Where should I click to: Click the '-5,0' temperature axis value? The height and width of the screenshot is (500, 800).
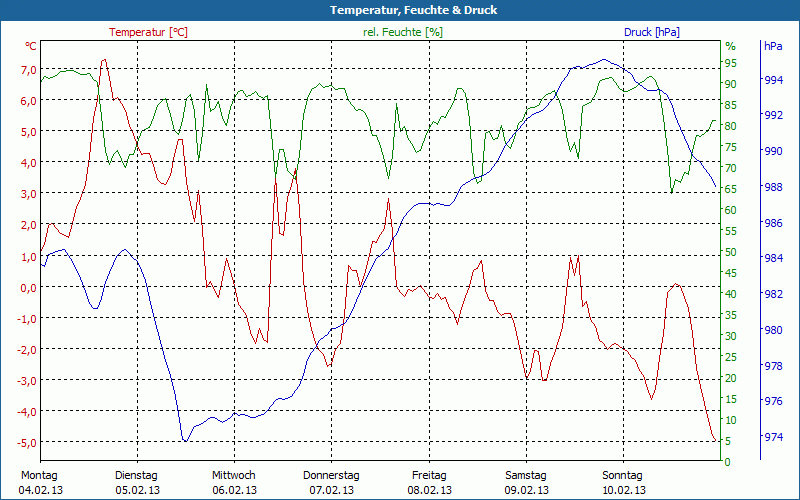click(x=27, y=442)
